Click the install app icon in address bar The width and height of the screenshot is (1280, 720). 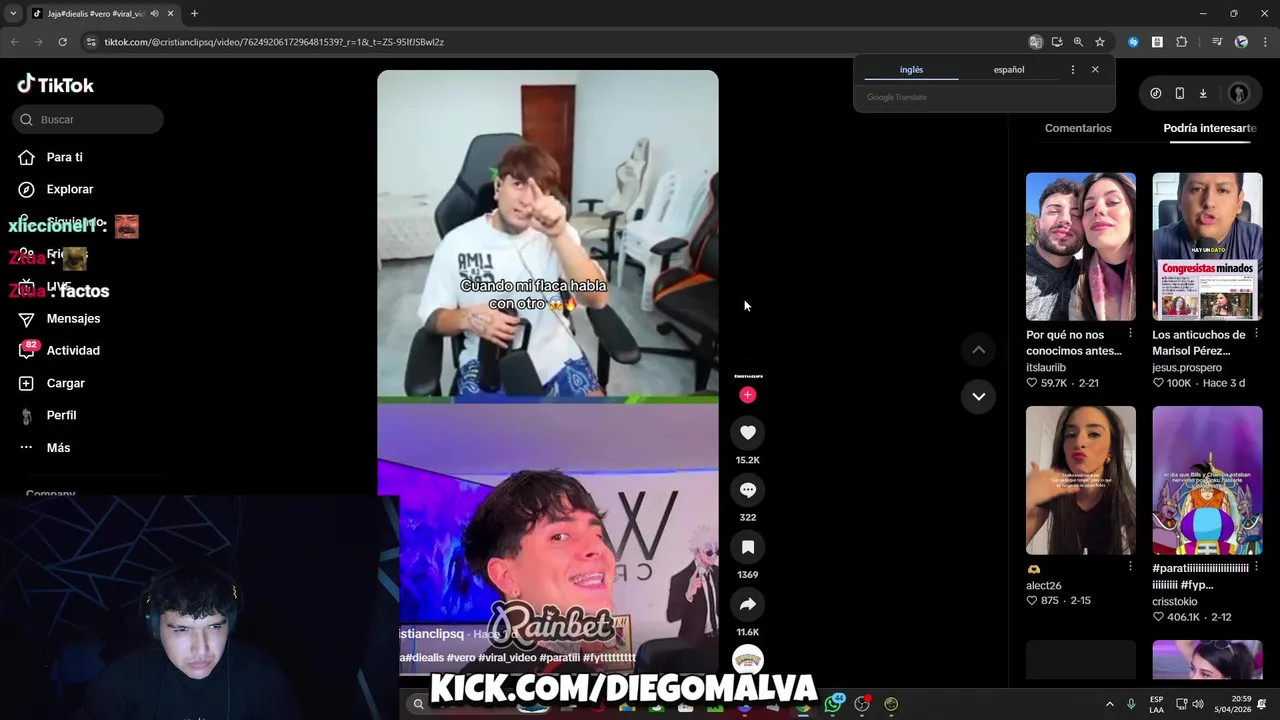(x=1057, y=42)
